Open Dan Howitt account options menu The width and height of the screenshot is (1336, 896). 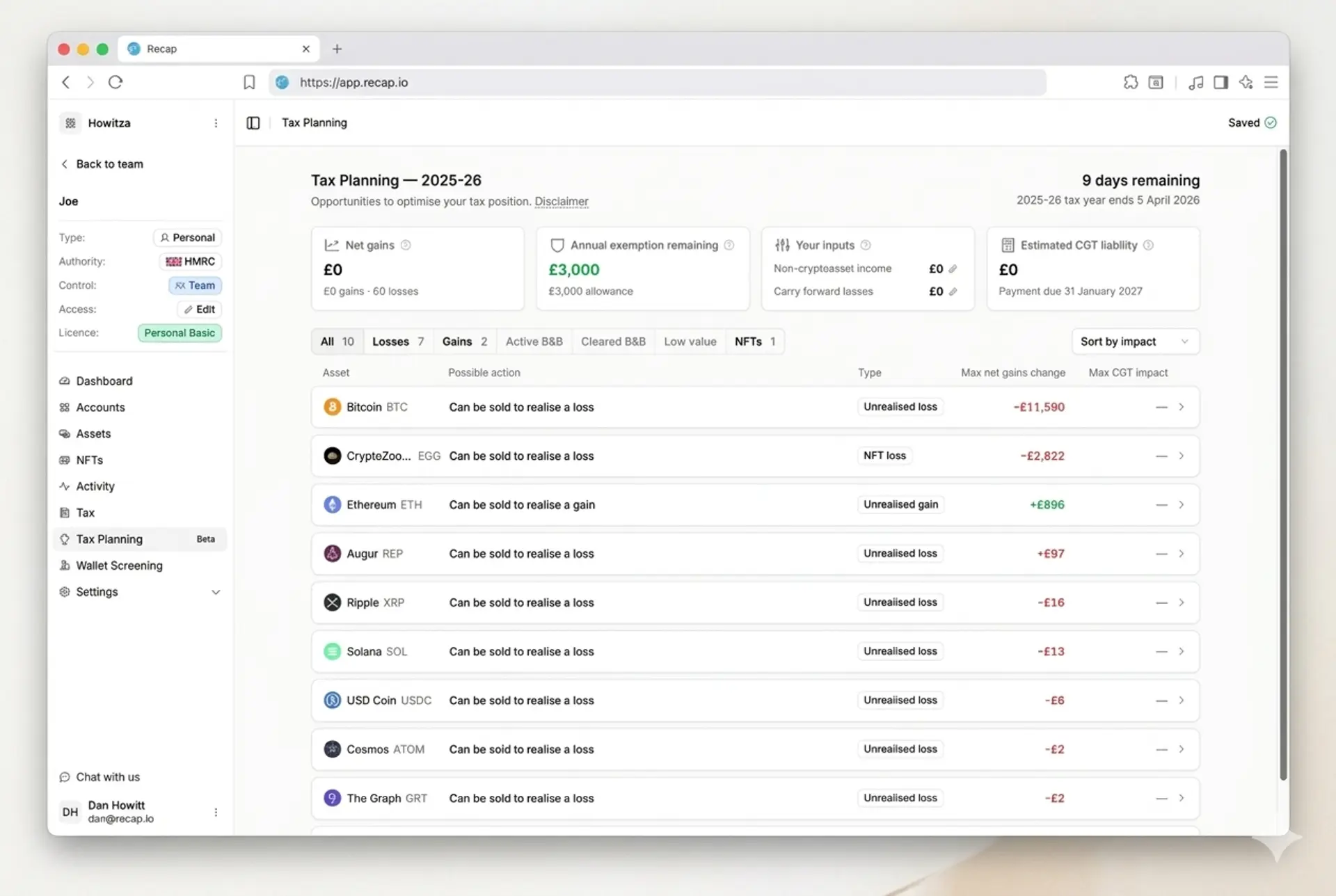[x=216, y=812]
